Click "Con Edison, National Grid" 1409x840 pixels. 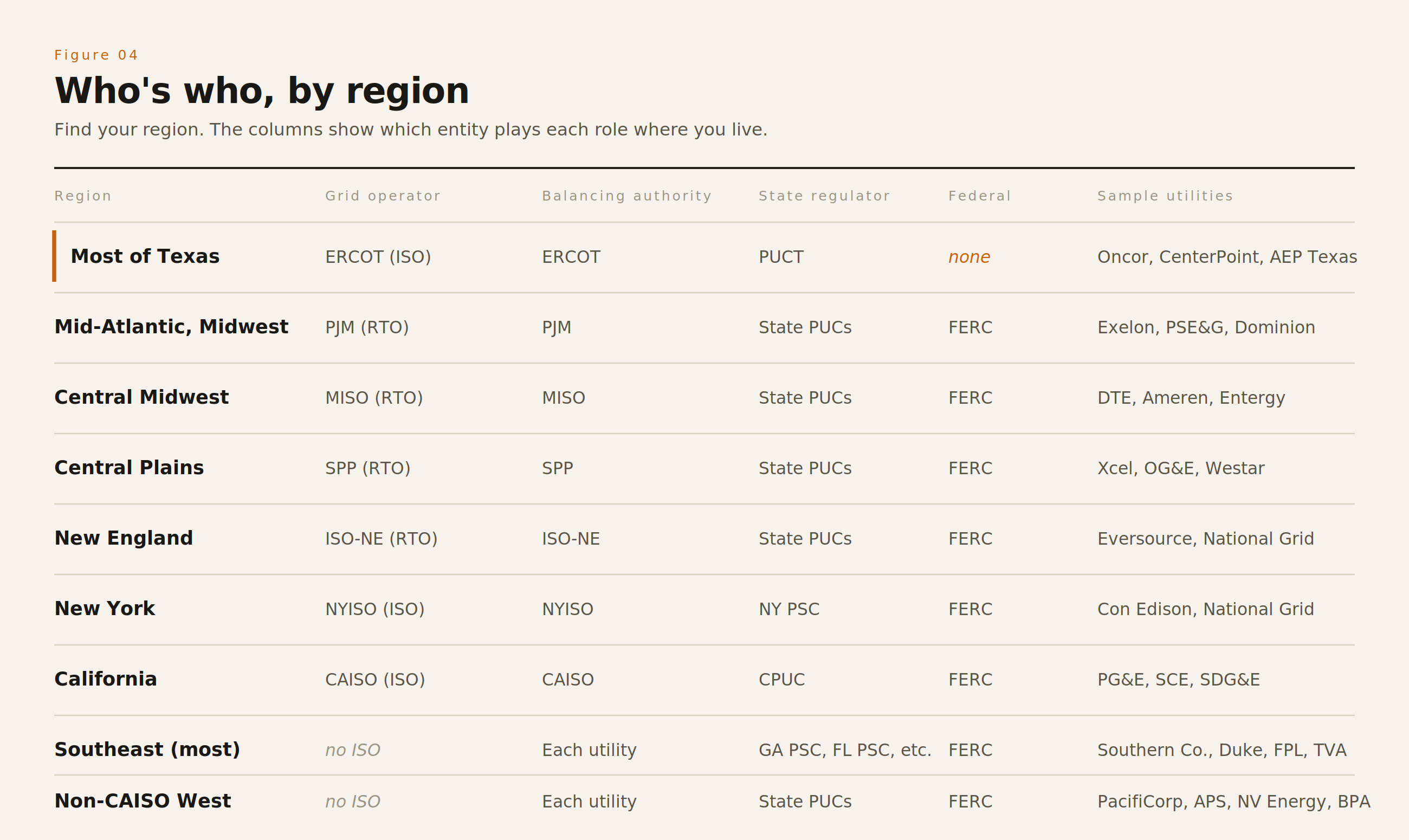pos(1206,609)
